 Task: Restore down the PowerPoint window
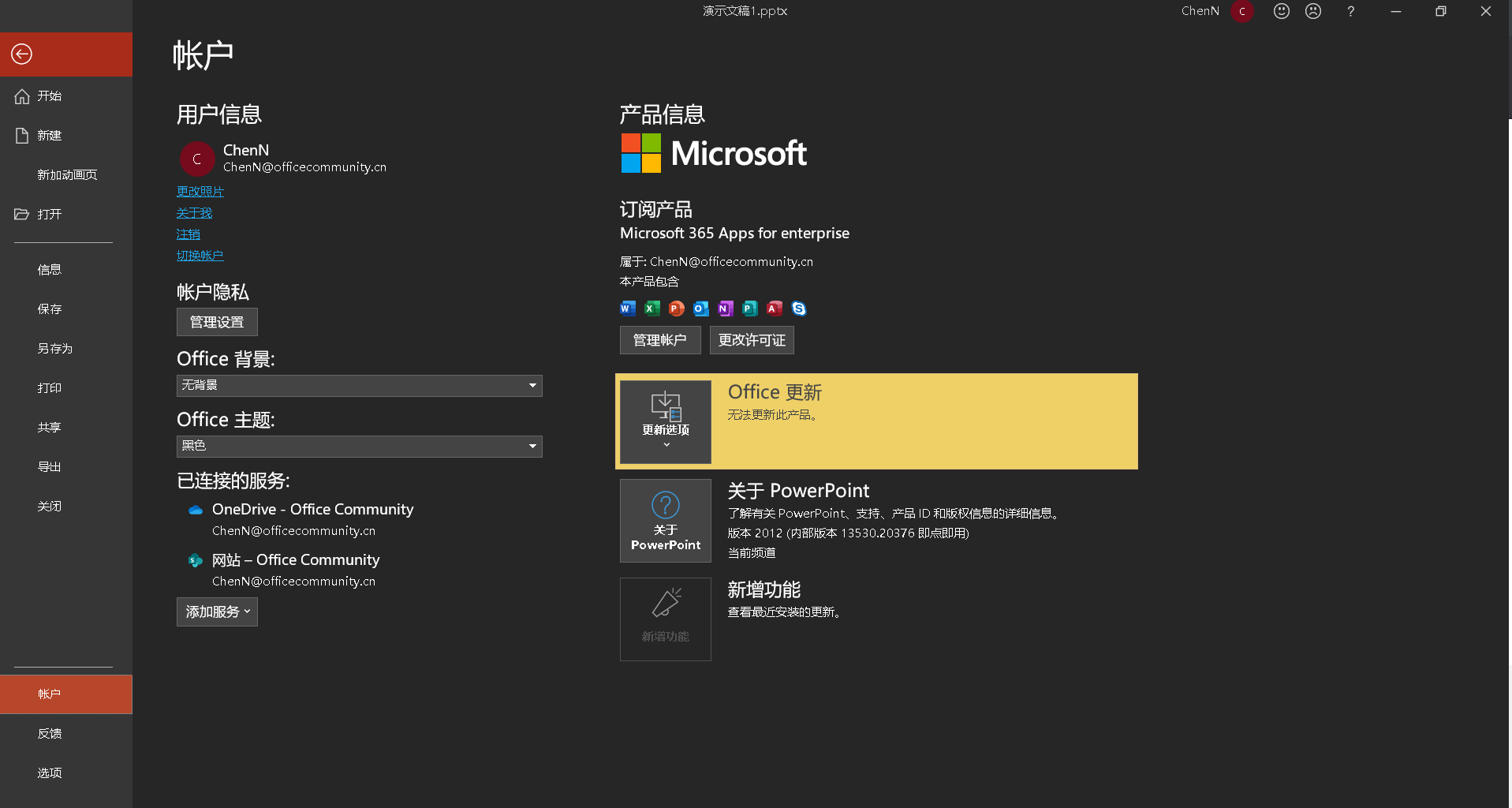tap(1441, 11)
